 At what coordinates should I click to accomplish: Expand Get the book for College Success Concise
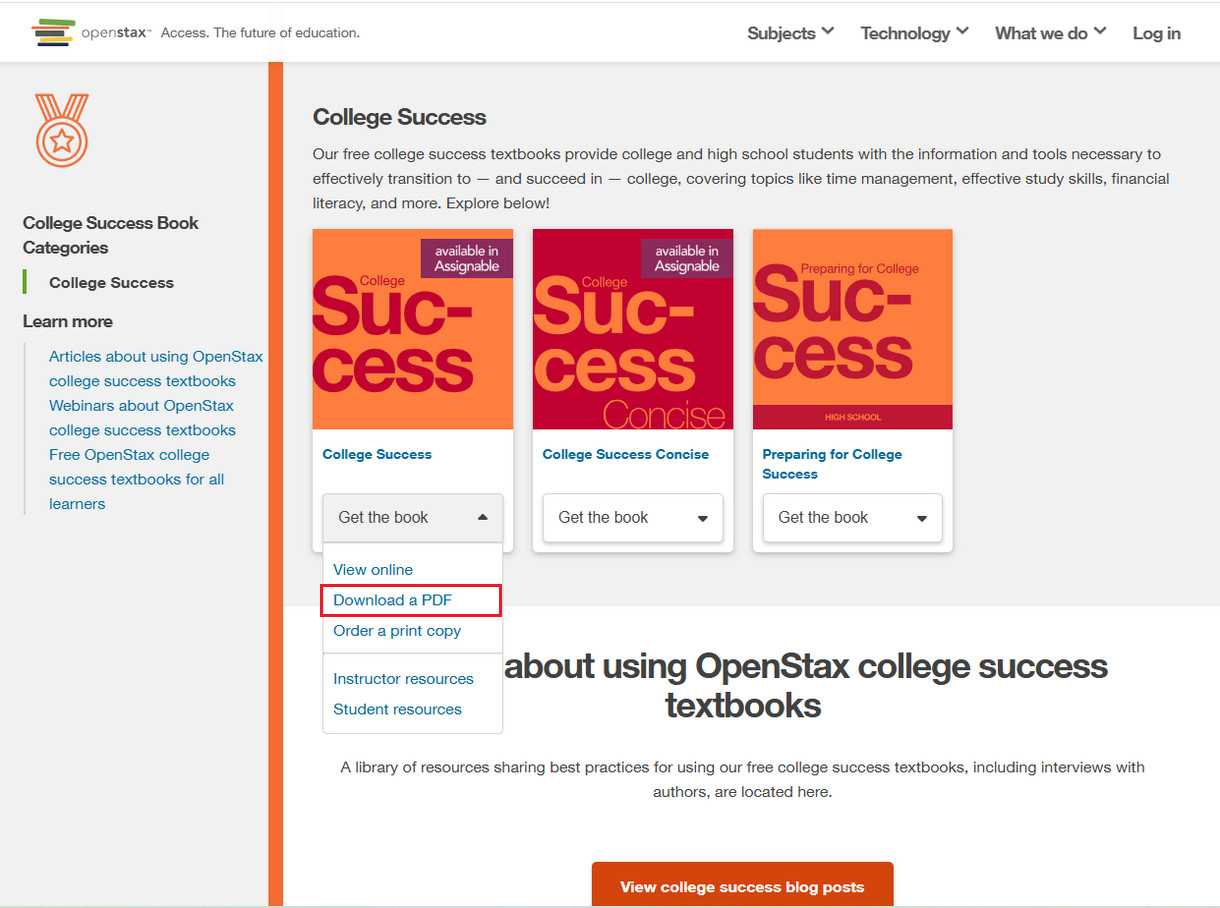pos(633,518)
